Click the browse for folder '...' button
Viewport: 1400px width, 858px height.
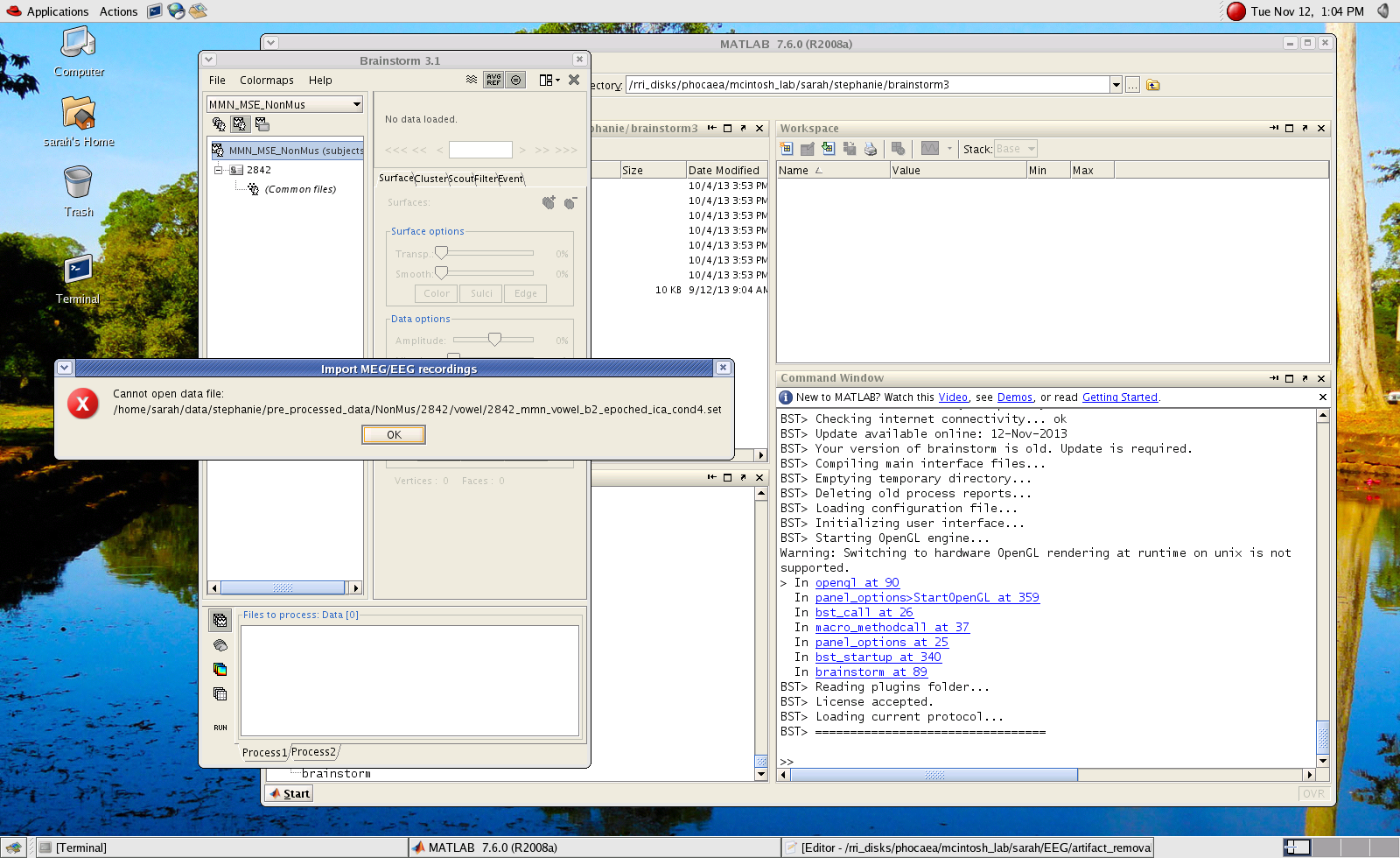point(1132,85)
